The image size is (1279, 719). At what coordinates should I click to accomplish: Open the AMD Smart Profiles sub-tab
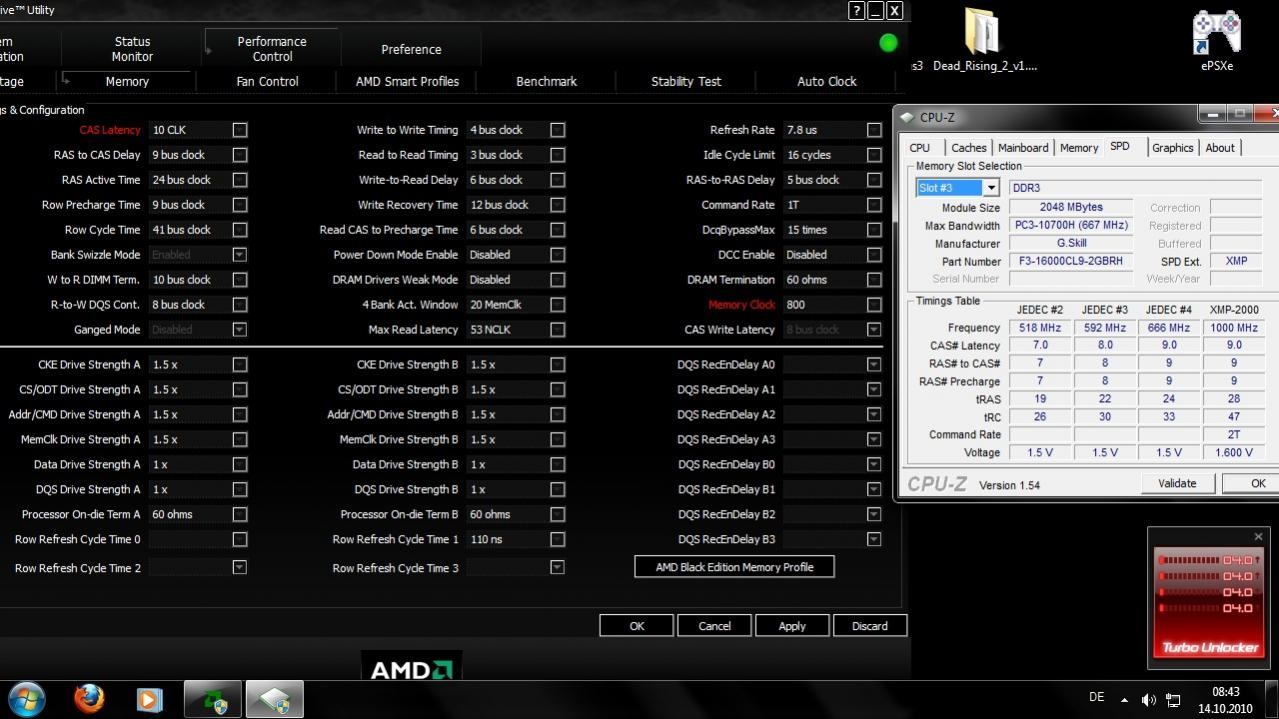407,82
